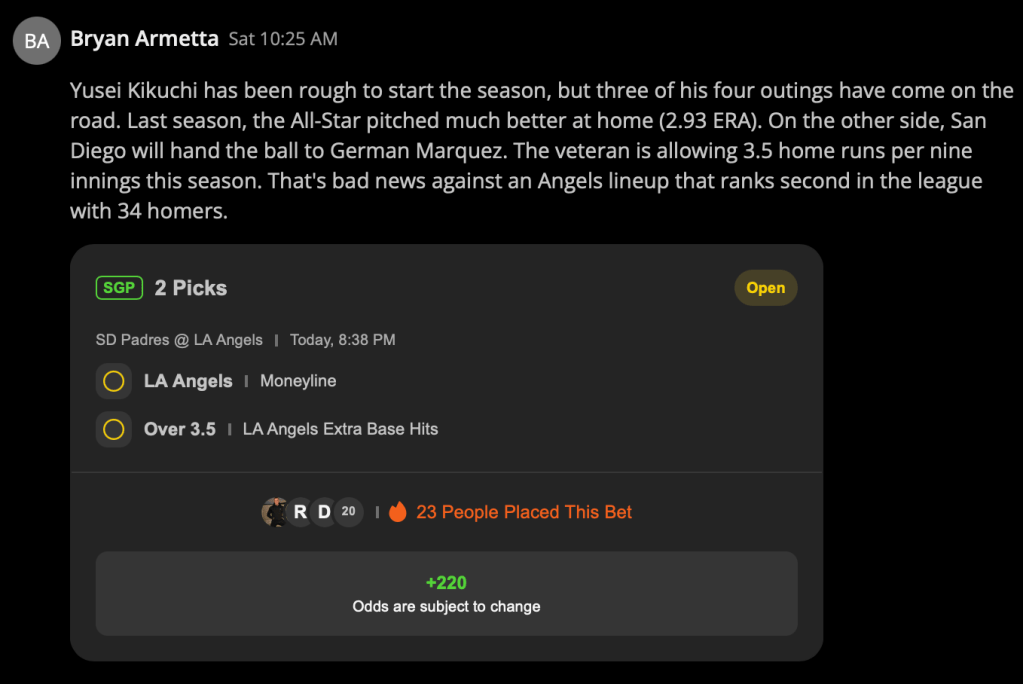Click LA Angels Extra Base Hits label

[341, 429]
